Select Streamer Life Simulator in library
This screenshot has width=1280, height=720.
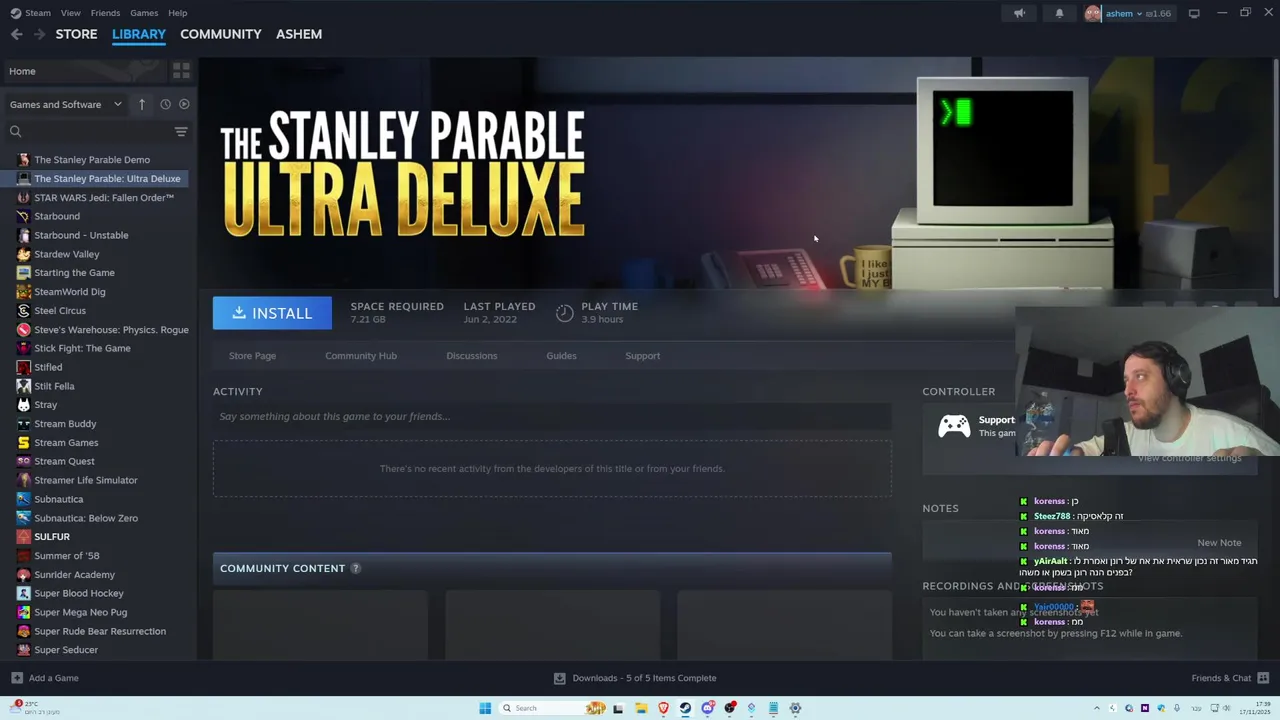point(86,480)
